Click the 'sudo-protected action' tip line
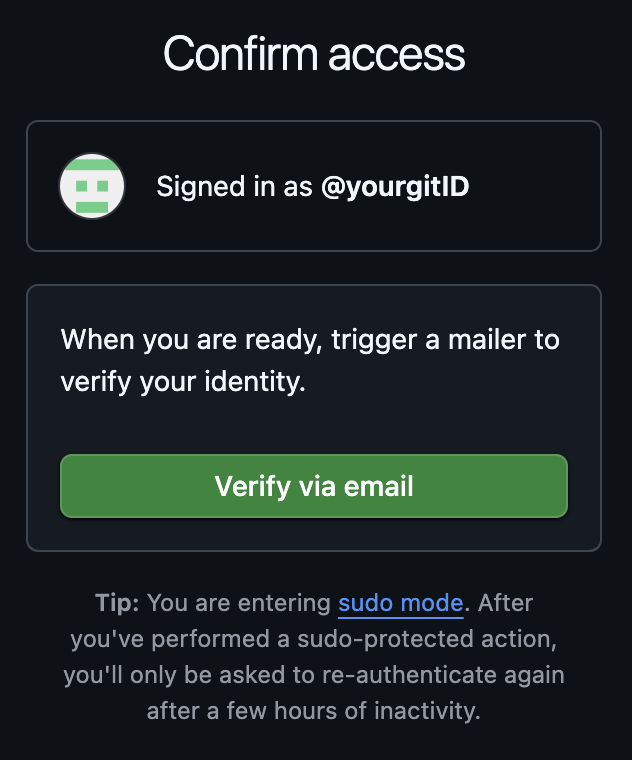632x760 pixels. pyautogui.click(x=314, y=639)
